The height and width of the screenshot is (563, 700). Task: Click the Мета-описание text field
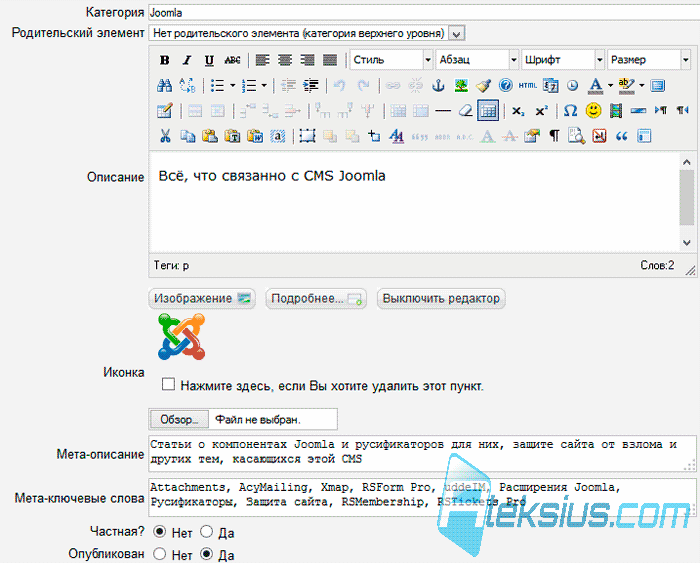pyautogui.click(x=422, y=453)
